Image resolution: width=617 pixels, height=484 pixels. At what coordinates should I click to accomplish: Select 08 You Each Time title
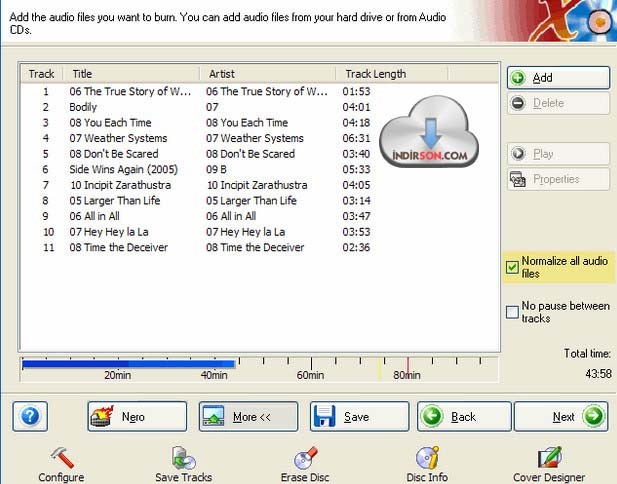110,123
